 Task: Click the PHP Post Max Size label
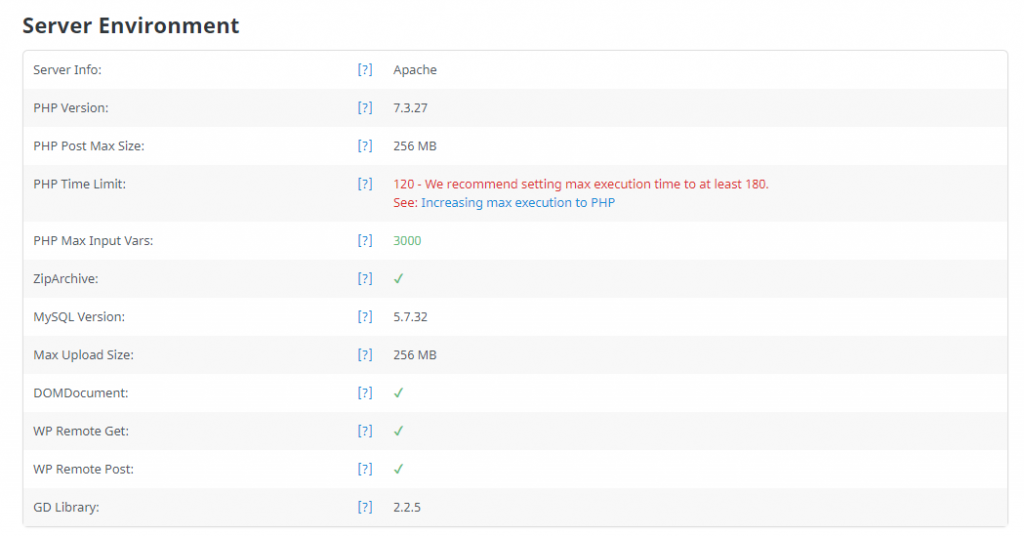[x=89, y=146]
